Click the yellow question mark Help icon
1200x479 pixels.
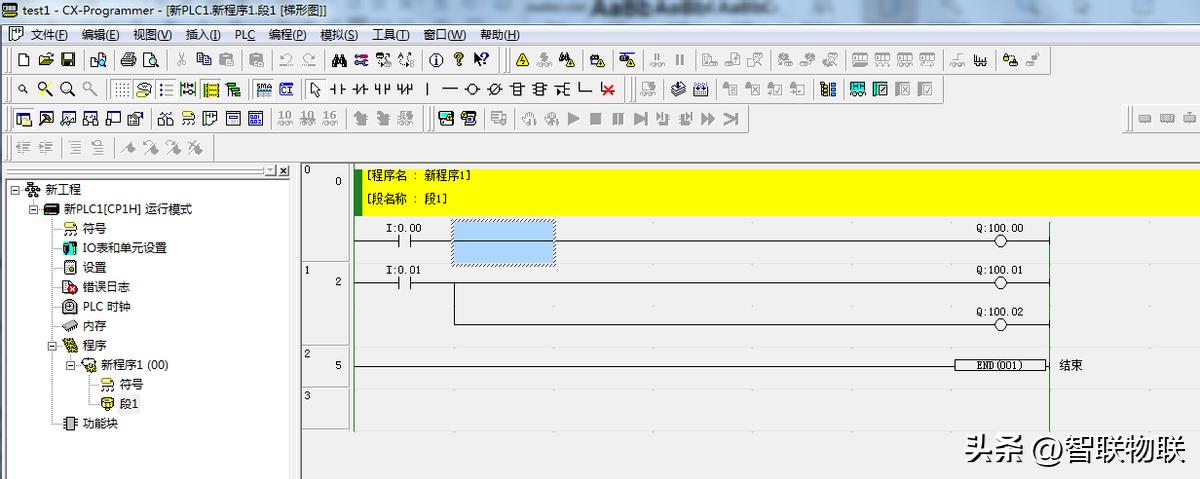pos(459,60)
